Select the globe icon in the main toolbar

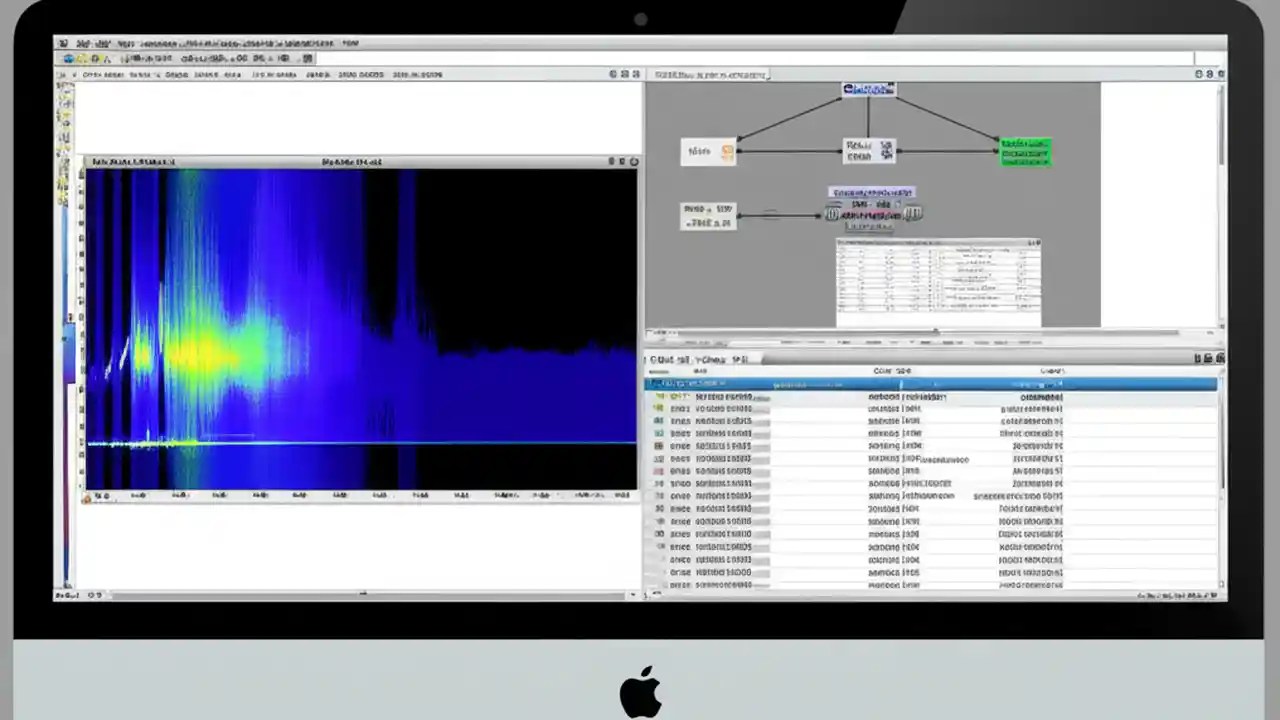coord(69,58)
